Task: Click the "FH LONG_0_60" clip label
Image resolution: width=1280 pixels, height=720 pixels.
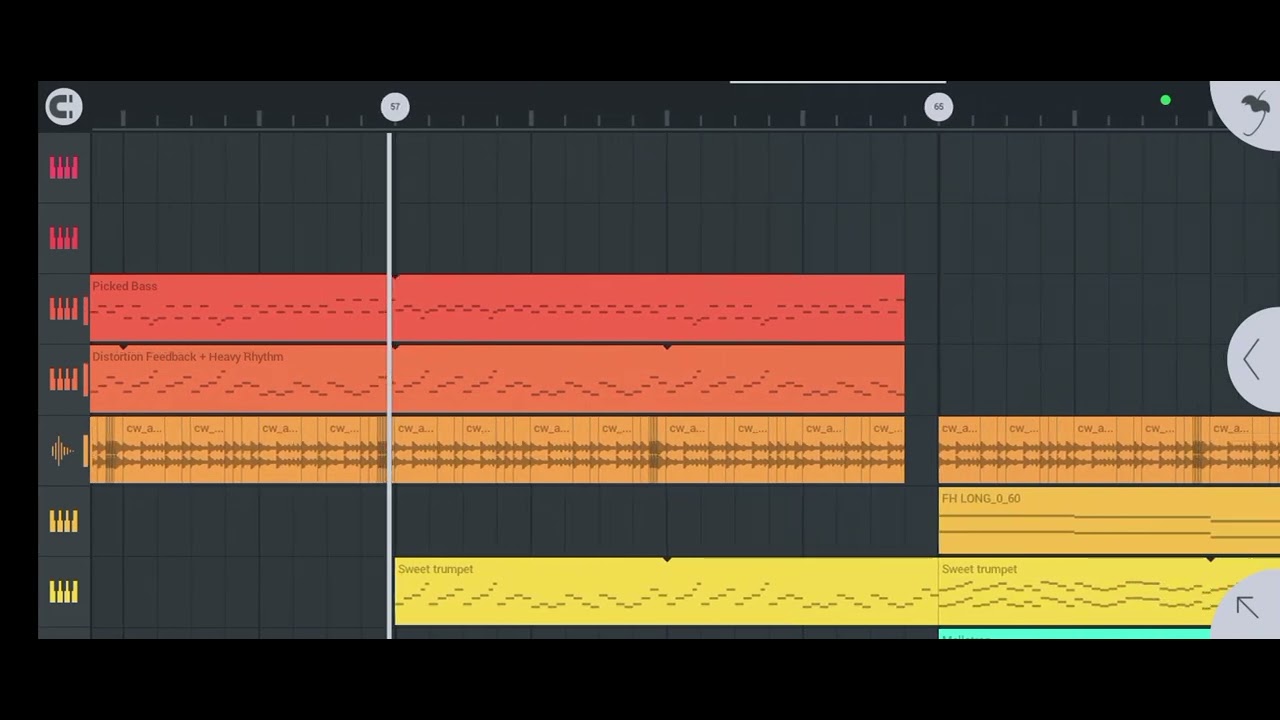Action: click(x=981, y=498)
